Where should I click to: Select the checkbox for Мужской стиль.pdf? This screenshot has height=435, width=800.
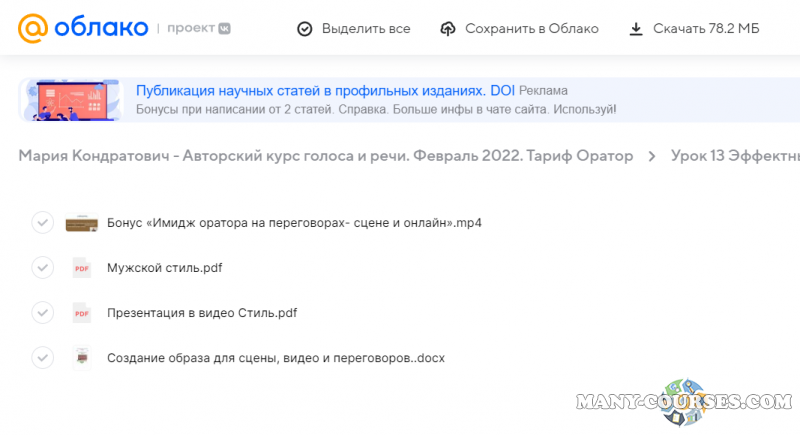click(x=42, y=267)
